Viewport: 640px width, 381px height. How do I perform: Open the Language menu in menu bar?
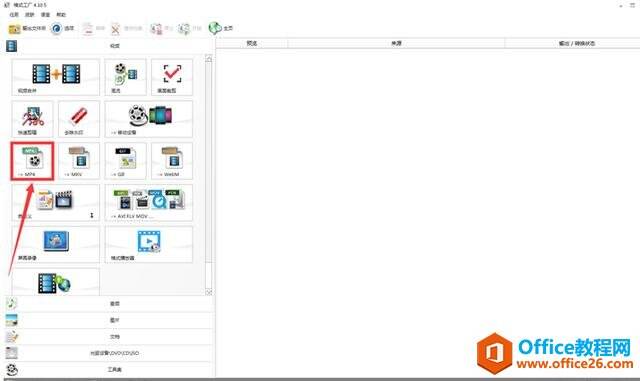tap(45, 14)
